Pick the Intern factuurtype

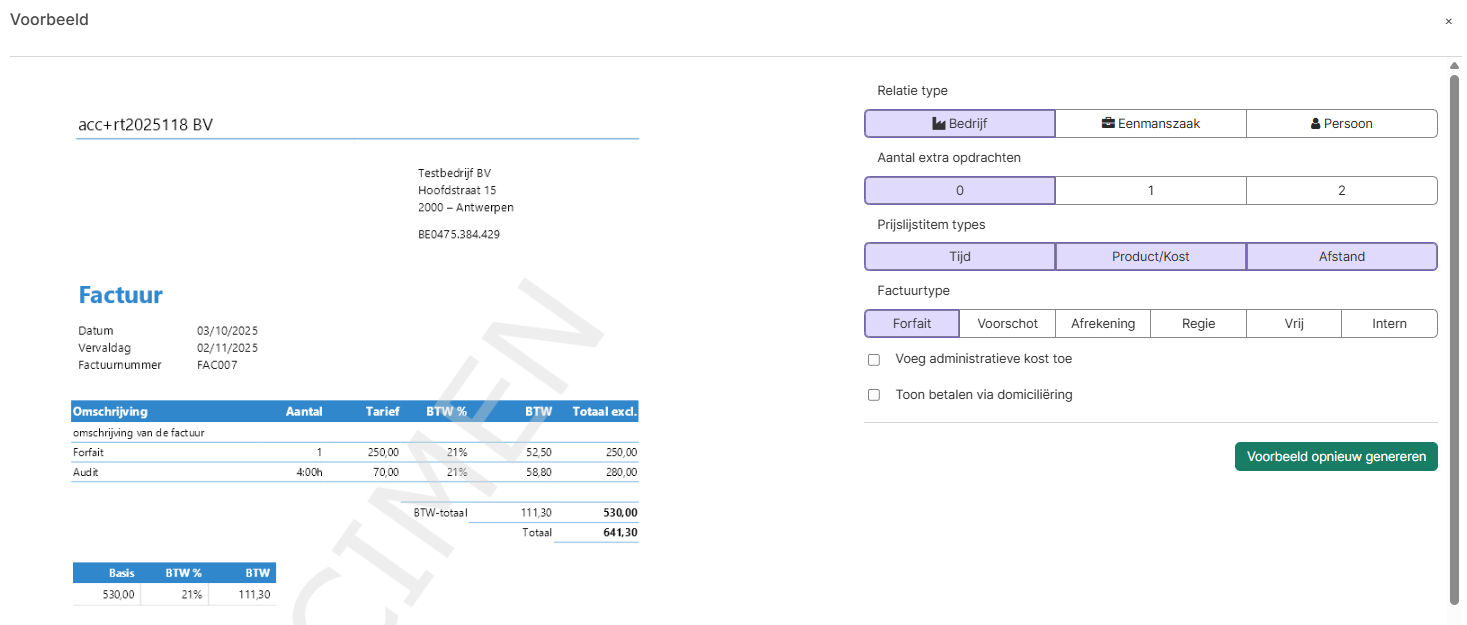(x=1390, y=324)
